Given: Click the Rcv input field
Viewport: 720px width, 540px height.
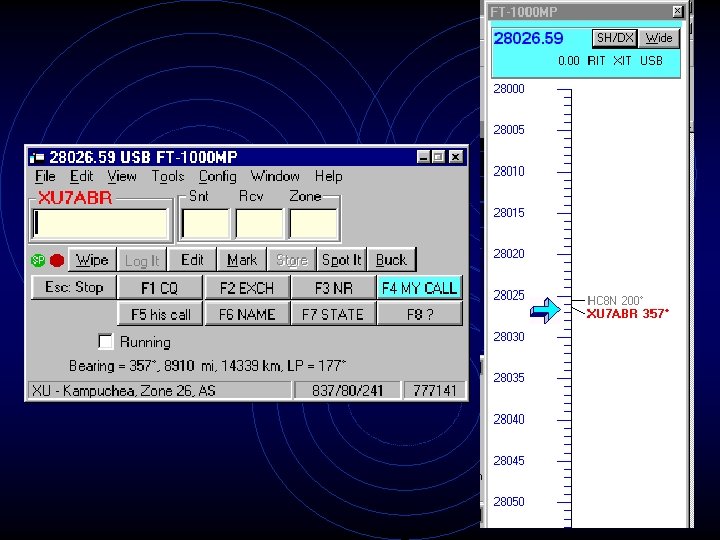Looking at the screenshot, I should 260,224.
